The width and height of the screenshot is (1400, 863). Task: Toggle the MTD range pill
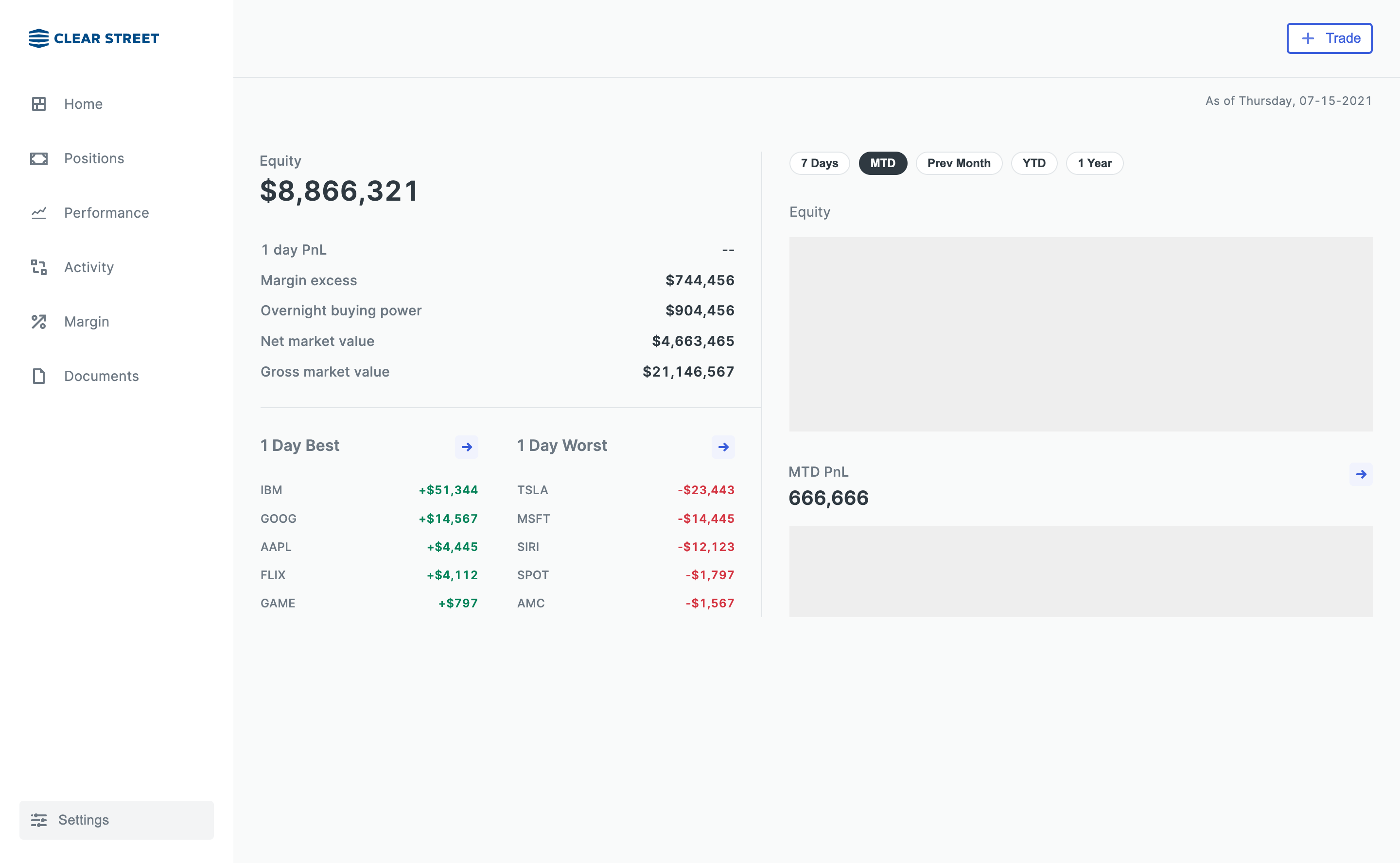(x=883, y=163)
